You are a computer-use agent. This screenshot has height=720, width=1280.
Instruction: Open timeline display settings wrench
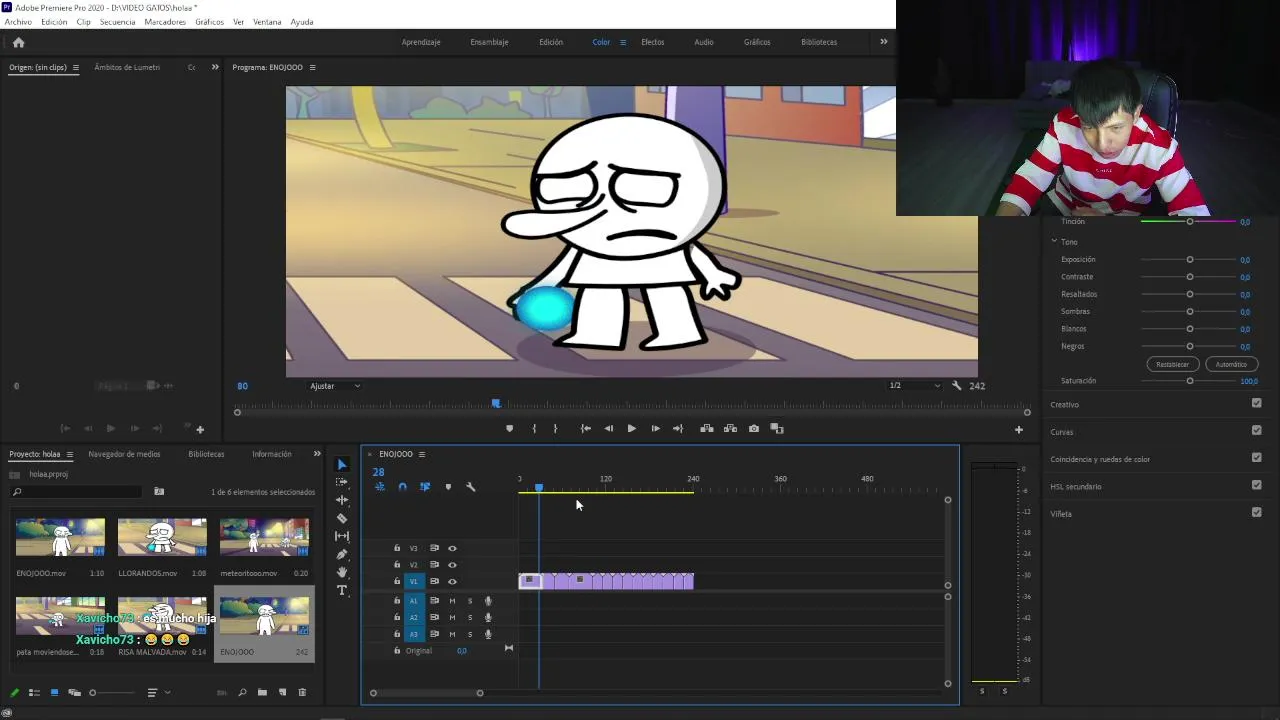tap(471, 487)
